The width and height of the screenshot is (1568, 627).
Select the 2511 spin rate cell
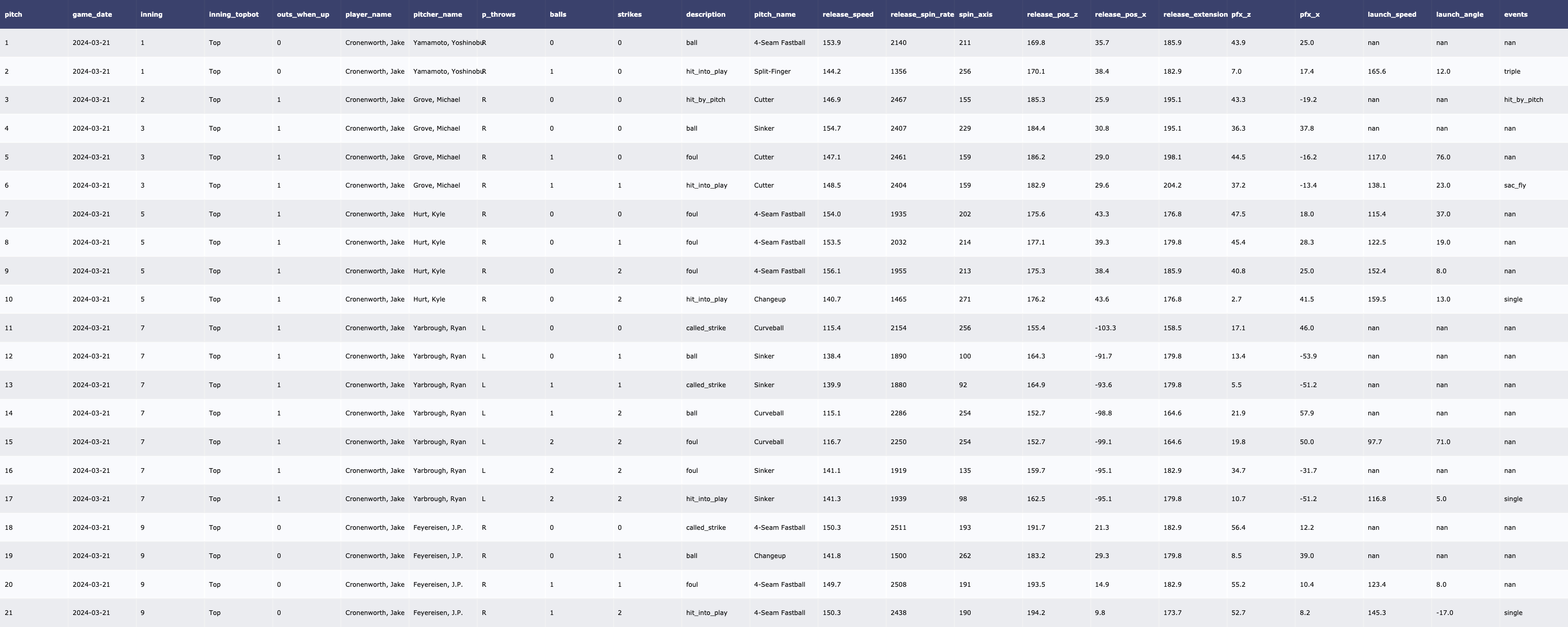pos(898,528)
